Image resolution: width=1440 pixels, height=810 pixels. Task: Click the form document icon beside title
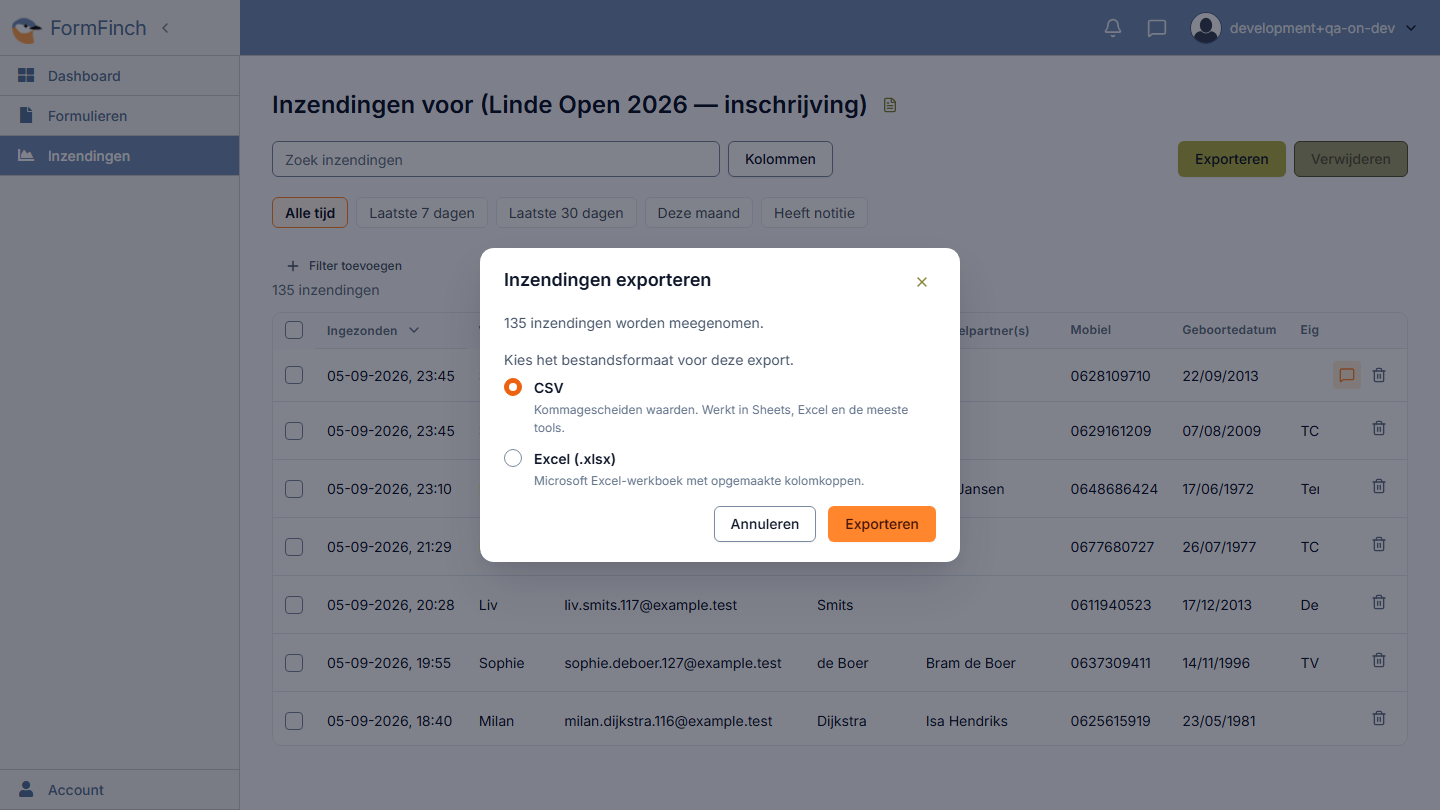pos(890,105)
